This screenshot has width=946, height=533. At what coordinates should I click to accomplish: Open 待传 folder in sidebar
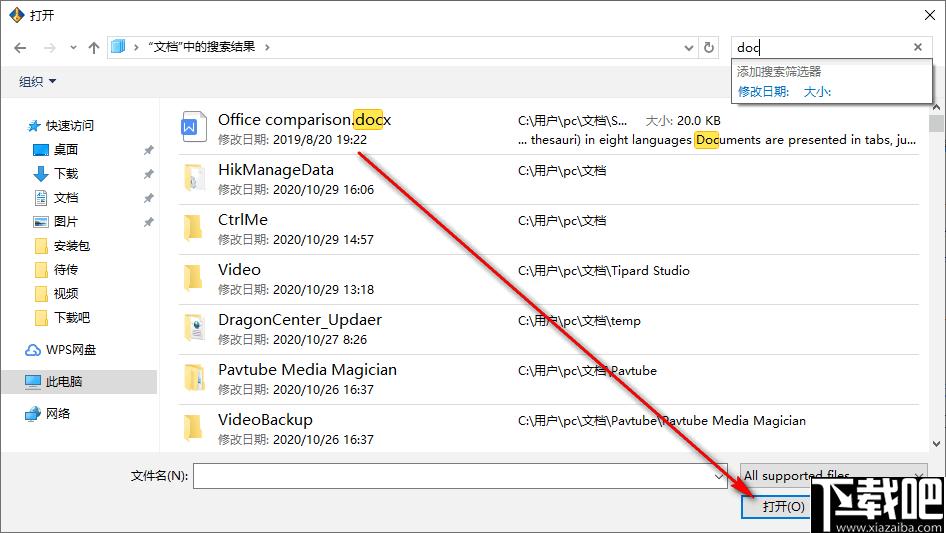pyautogui.click(x=56, y=270)
